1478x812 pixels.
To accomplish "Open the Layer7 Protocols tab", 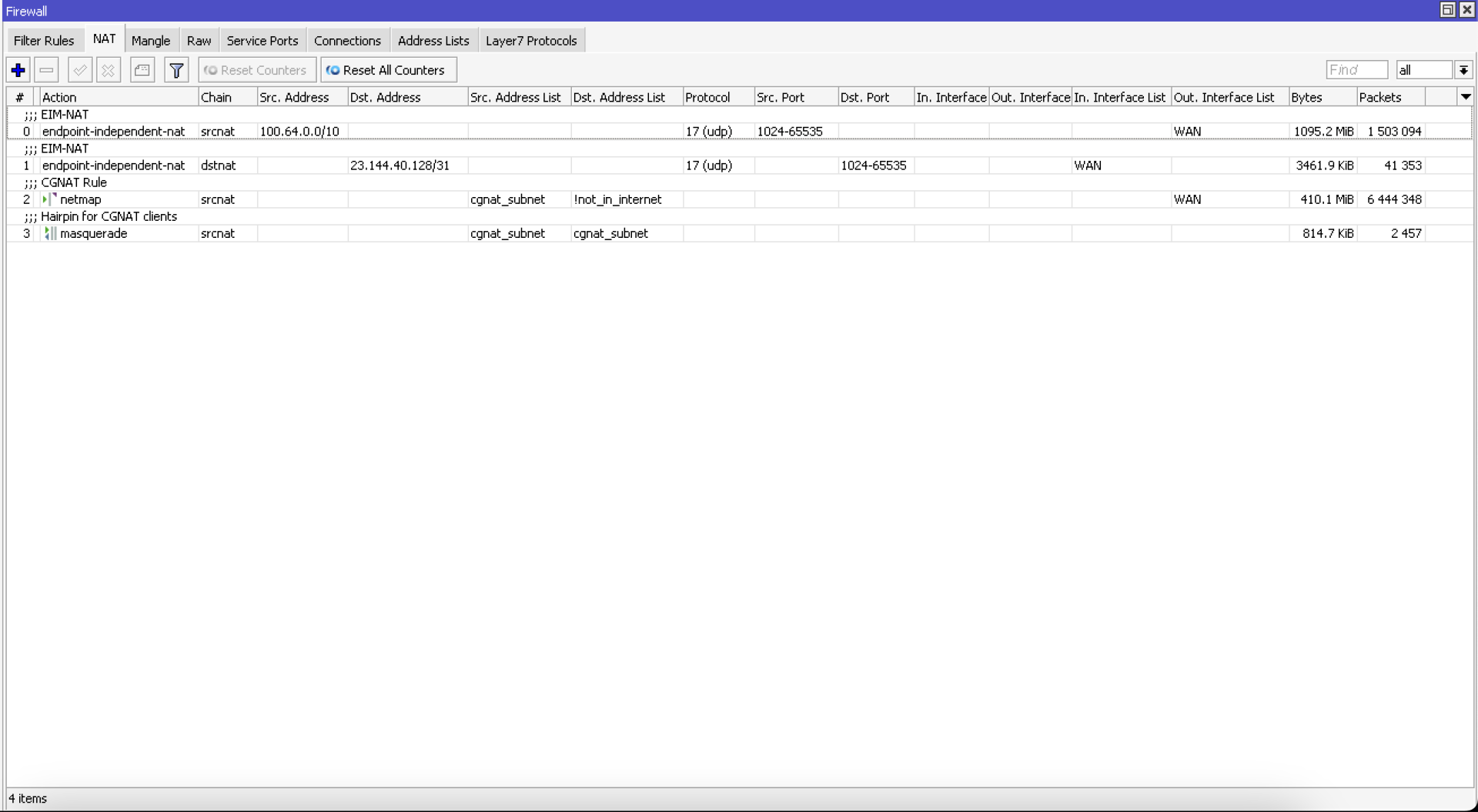I will point(530,40).
